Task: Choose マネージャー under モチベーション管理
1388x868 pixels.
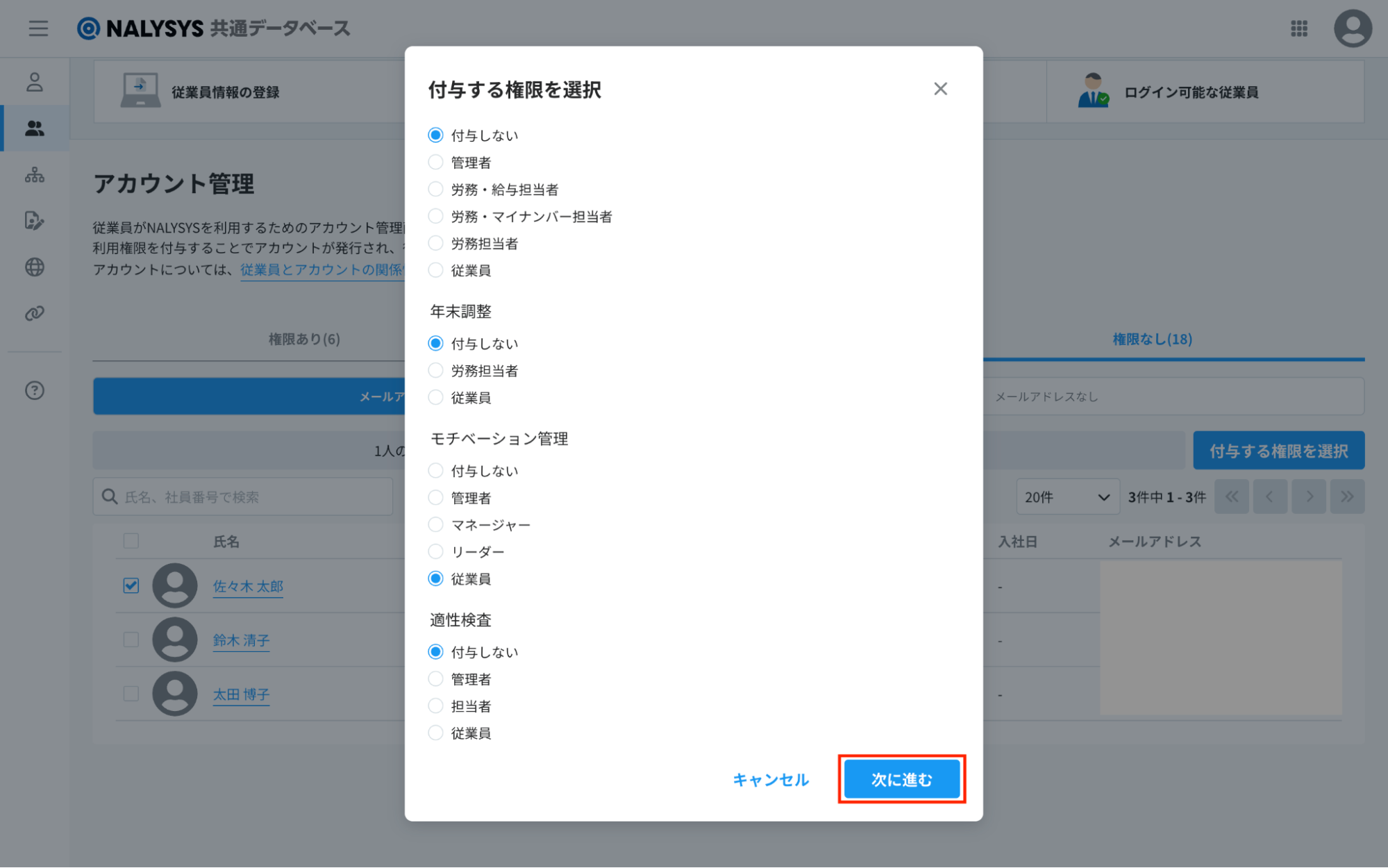Action: tap(436, 525)
